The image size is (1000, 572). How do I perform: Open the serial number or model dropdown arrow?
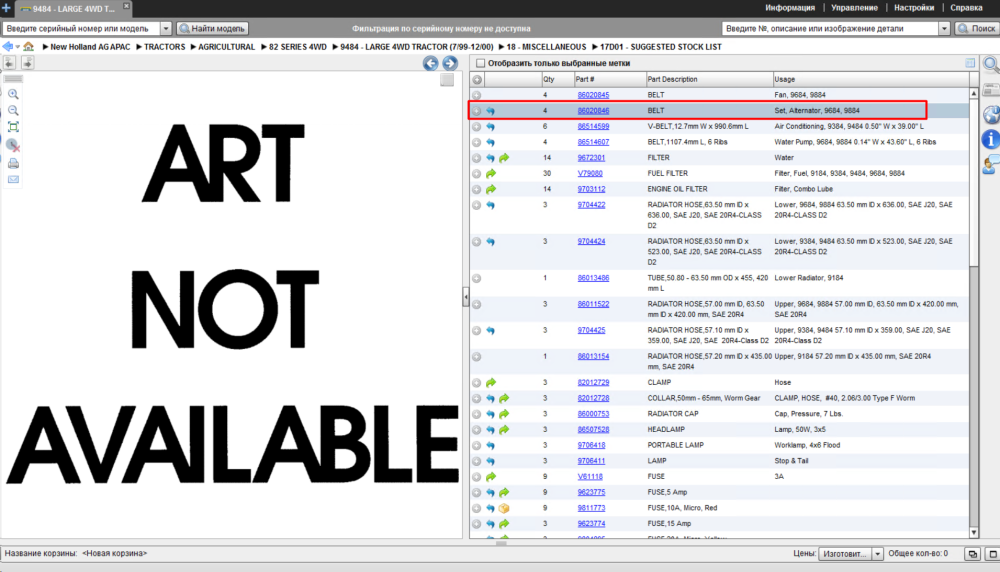click(166, 28)
